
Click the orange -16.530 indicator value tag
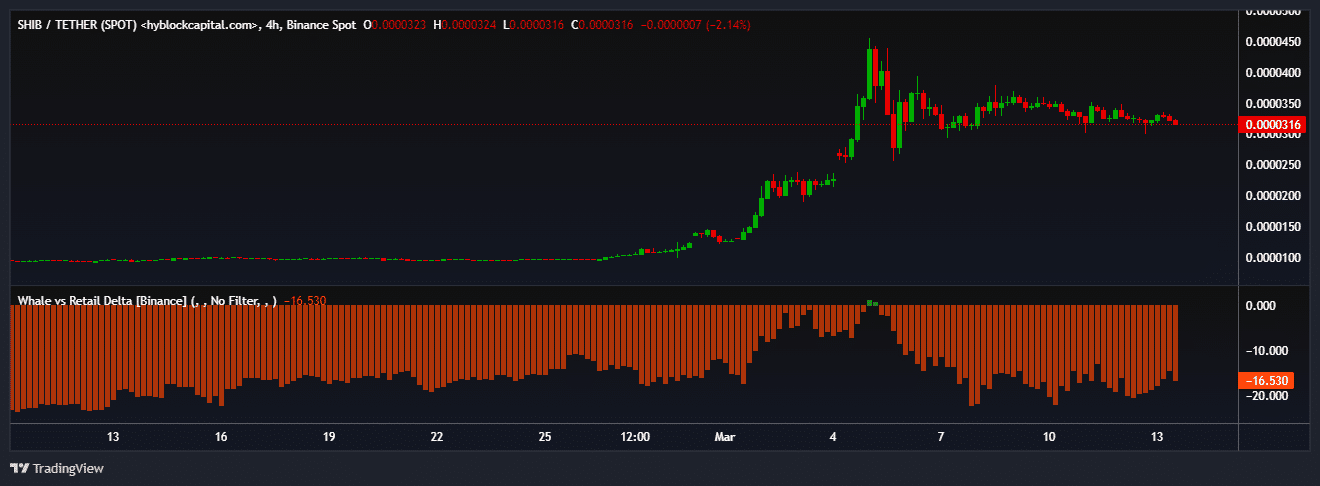click(1264, 381)
